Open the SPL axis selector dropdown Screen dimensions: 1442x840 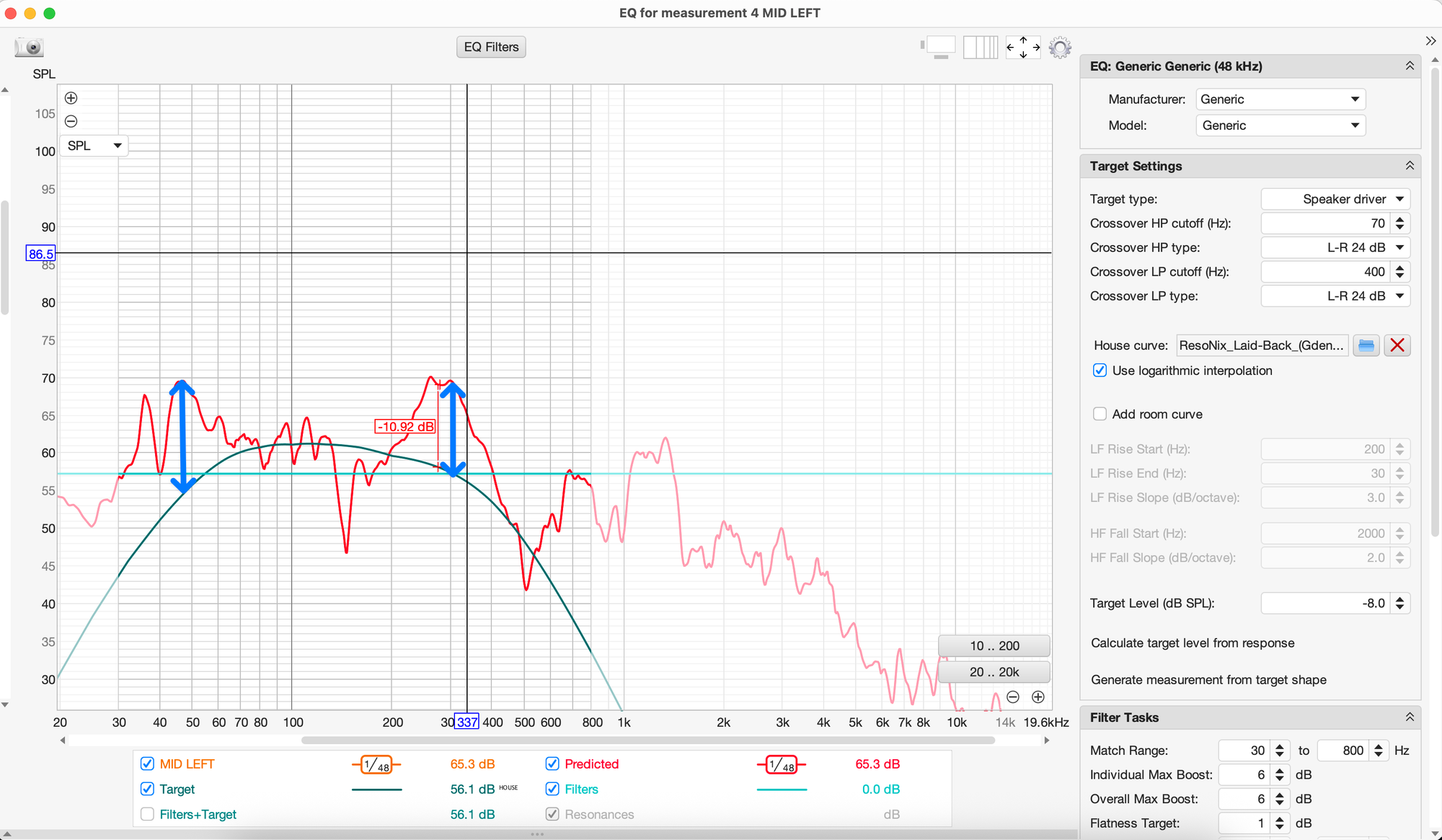[x=94, y=146]
